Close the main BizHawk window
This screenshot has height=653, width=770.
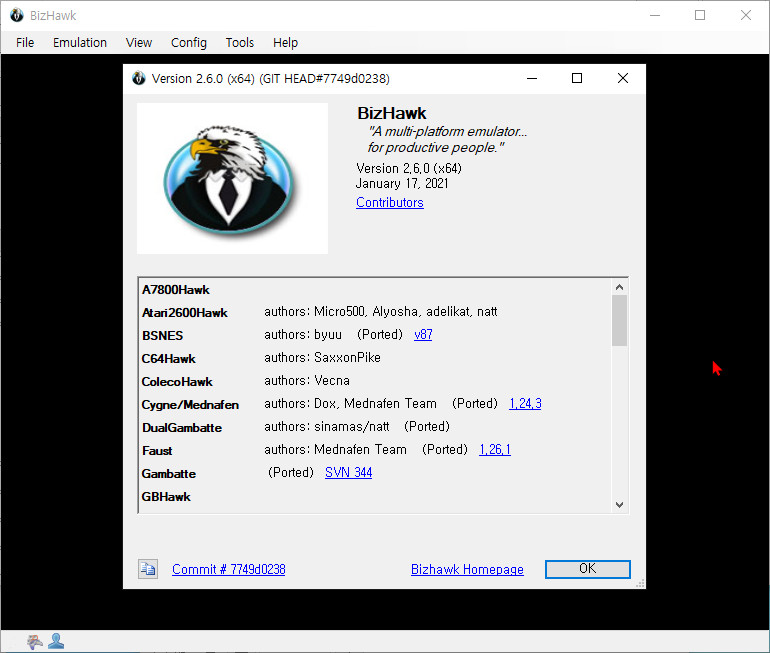click(745, 15)
